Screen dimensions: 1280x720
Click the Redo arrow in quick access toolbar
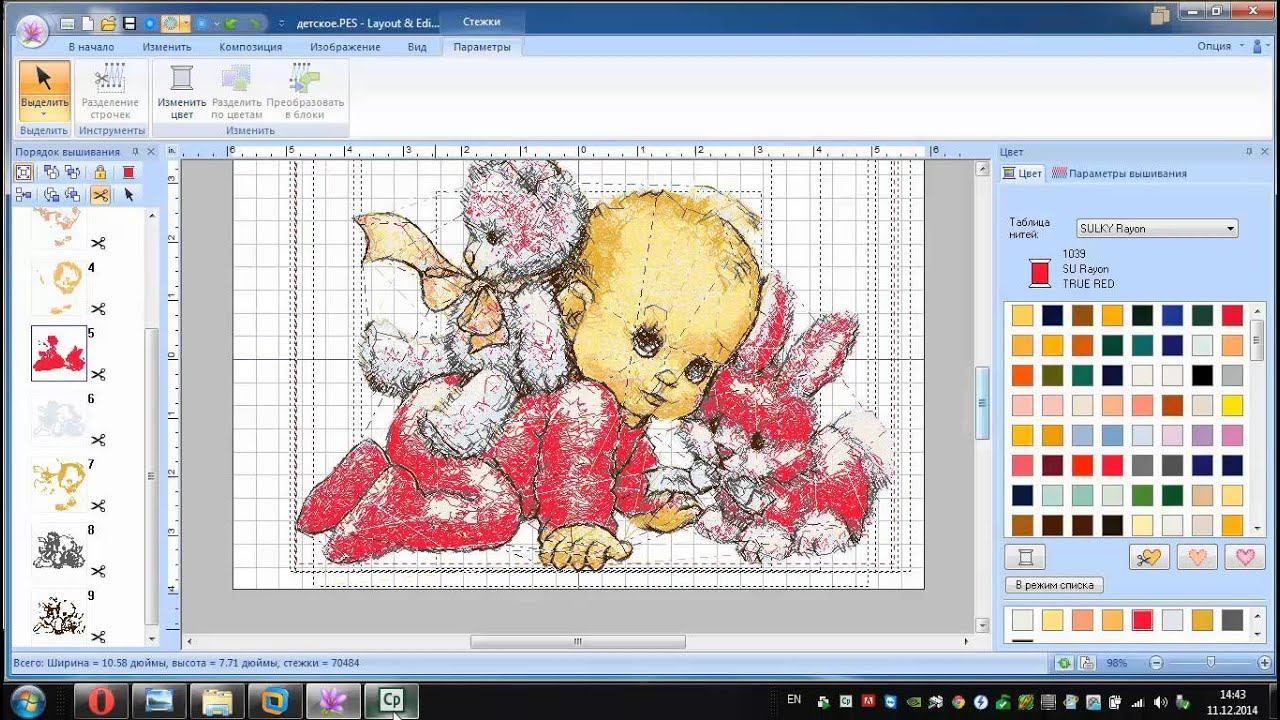pos(252,23)
